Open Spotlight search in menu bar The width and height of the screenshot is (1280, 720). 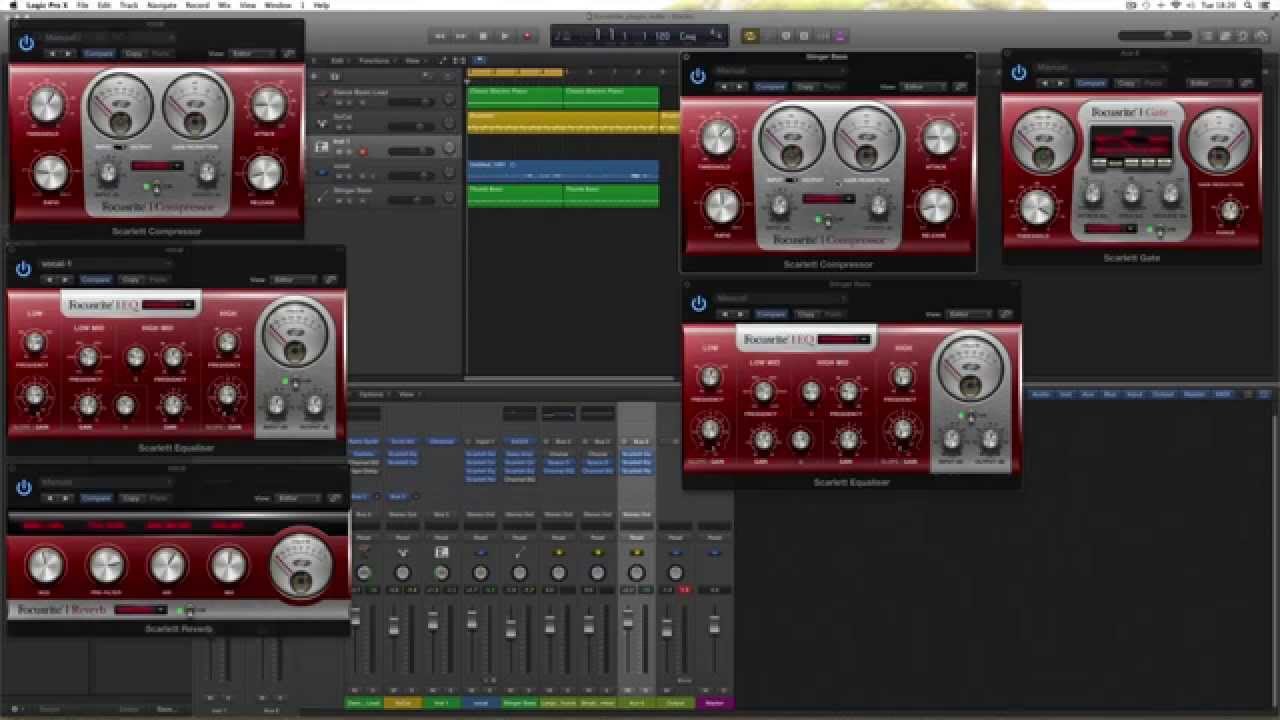pyautogui.click(x=1249, y=5)
